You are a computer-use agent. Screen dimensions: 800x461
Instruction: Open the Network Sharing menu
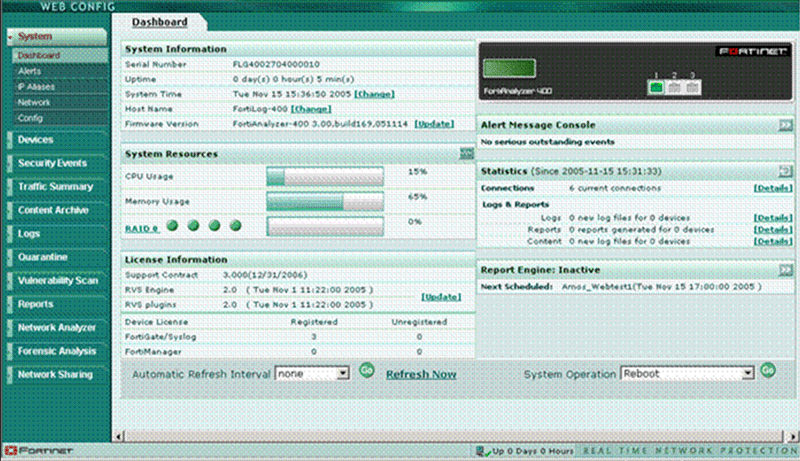[57, 374]
